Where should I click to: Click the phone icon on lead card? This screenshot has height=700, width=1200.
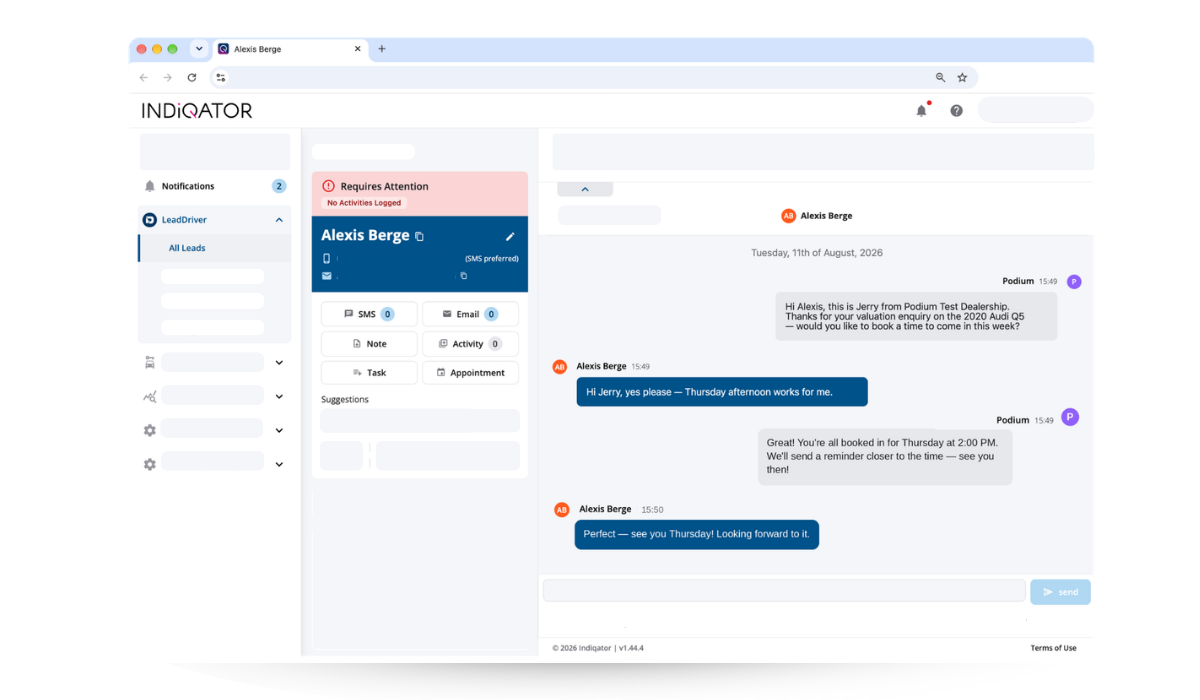[x=326, y=259]
